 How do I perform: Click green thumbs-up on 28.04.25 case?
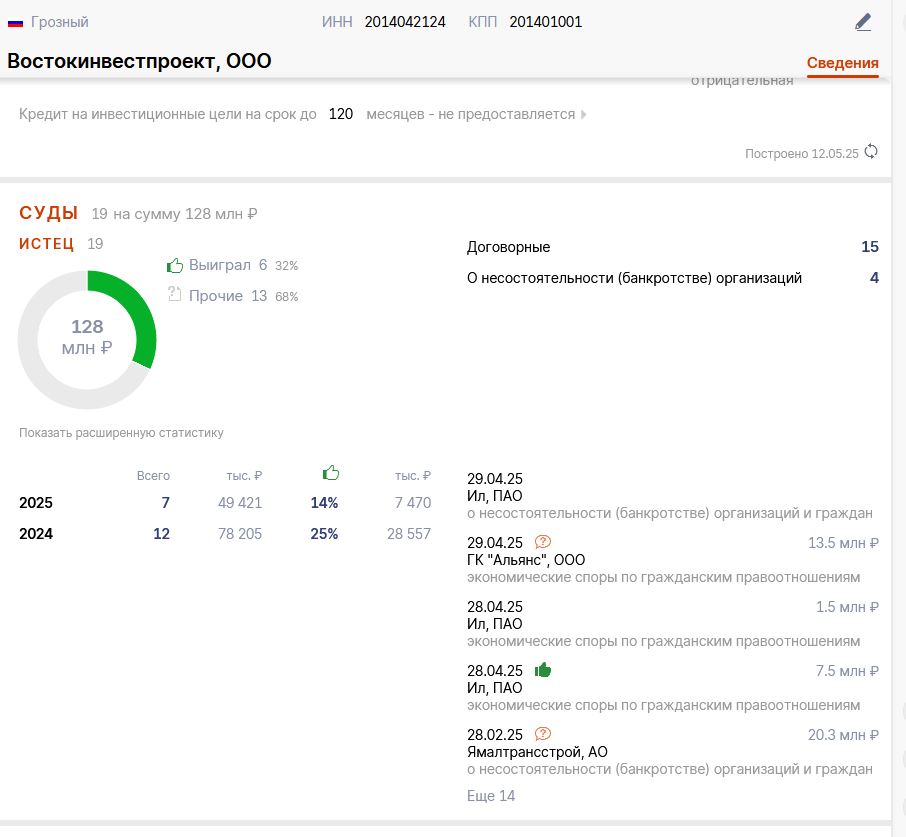click(x=543, y=670)
